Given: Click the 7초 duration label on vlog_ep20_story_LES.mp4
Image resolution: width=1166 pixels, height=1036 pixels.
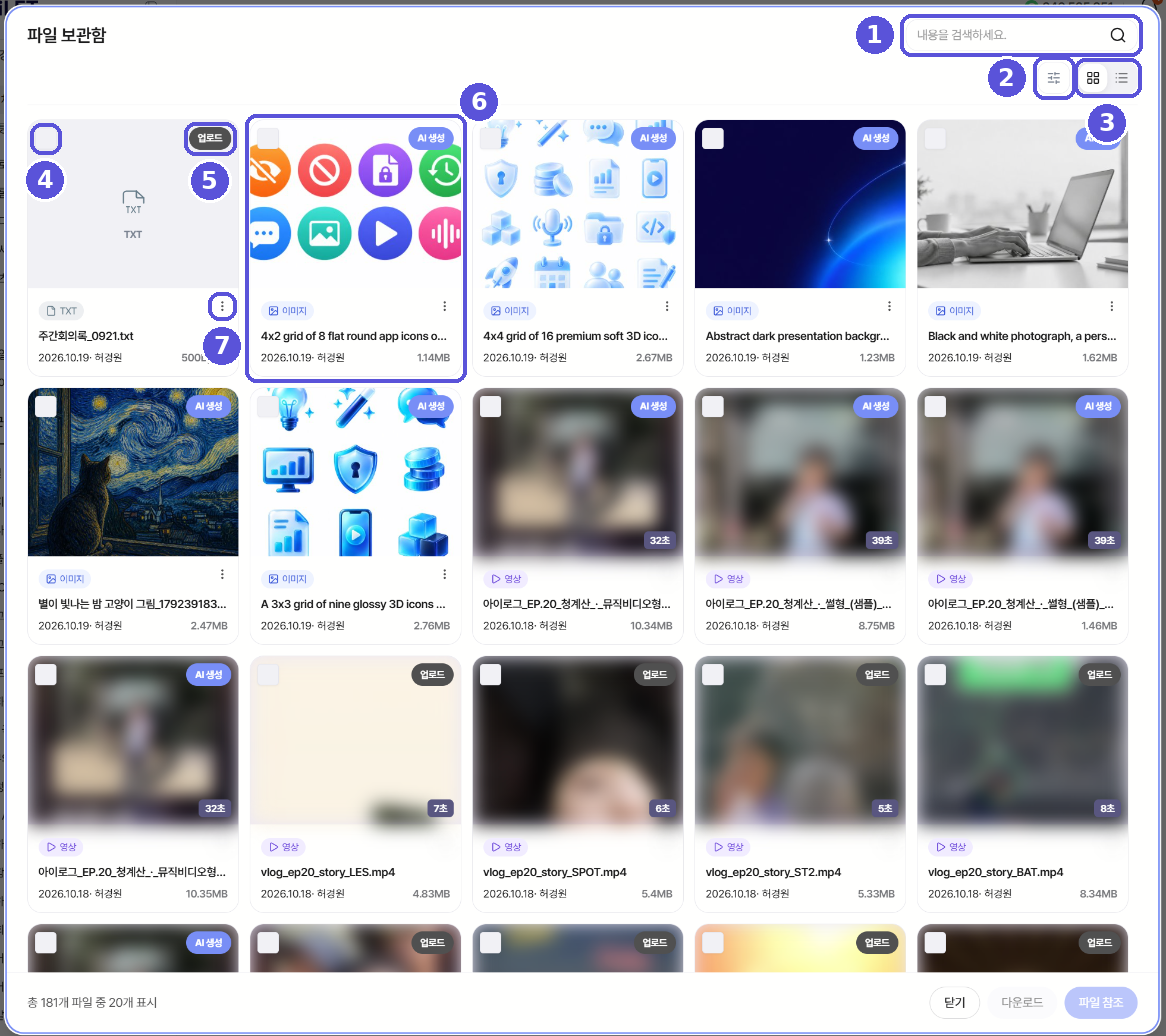Looking at the screenshot, I should [x=441, y=808].
